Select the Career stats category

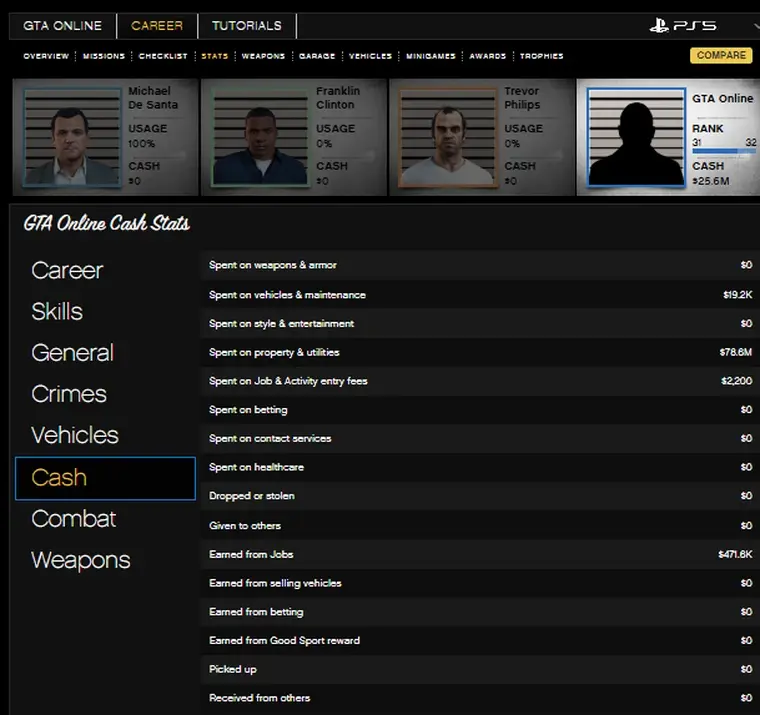click(67, 270)
